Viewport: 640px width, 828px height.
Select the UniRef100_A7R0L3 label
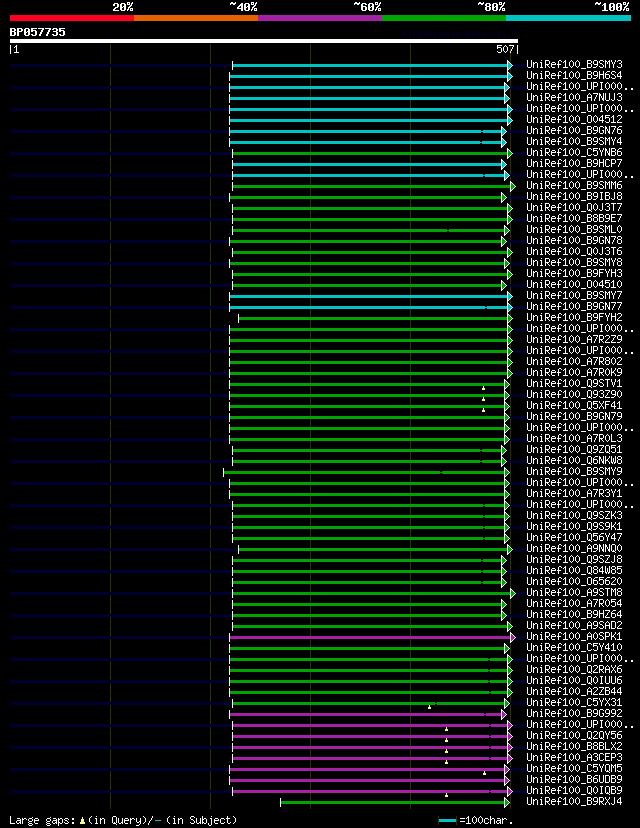pyautogui.click(x=574, y=438)
